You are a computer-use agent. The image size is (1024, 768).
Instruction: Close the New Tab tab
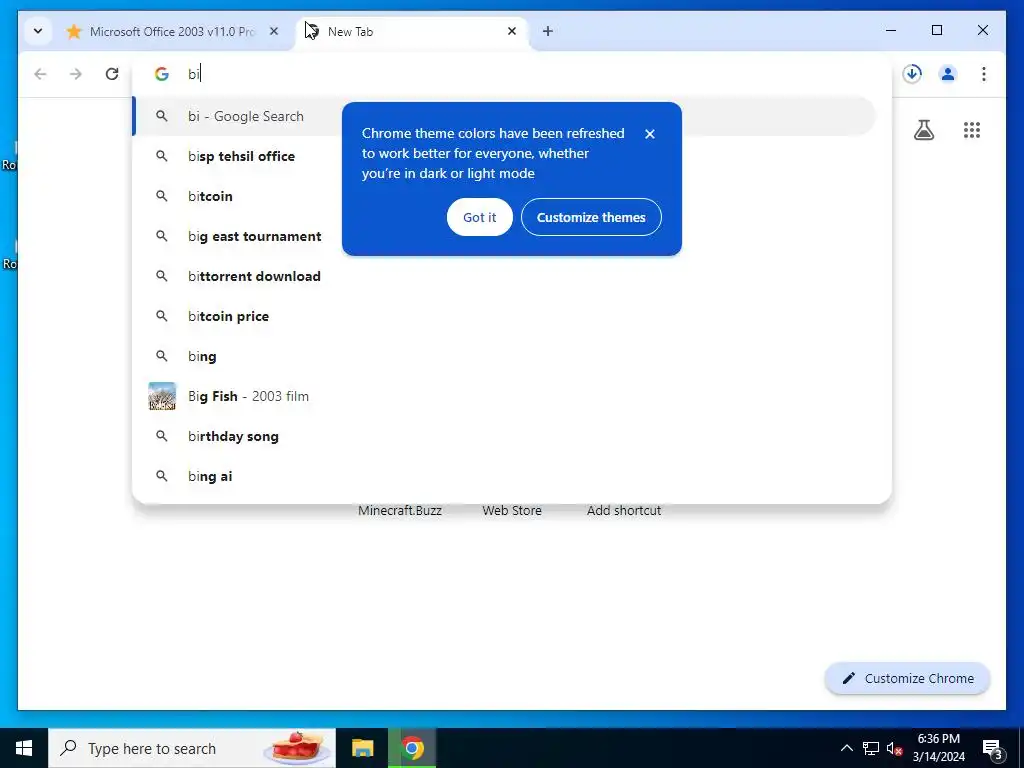(512, 31)
